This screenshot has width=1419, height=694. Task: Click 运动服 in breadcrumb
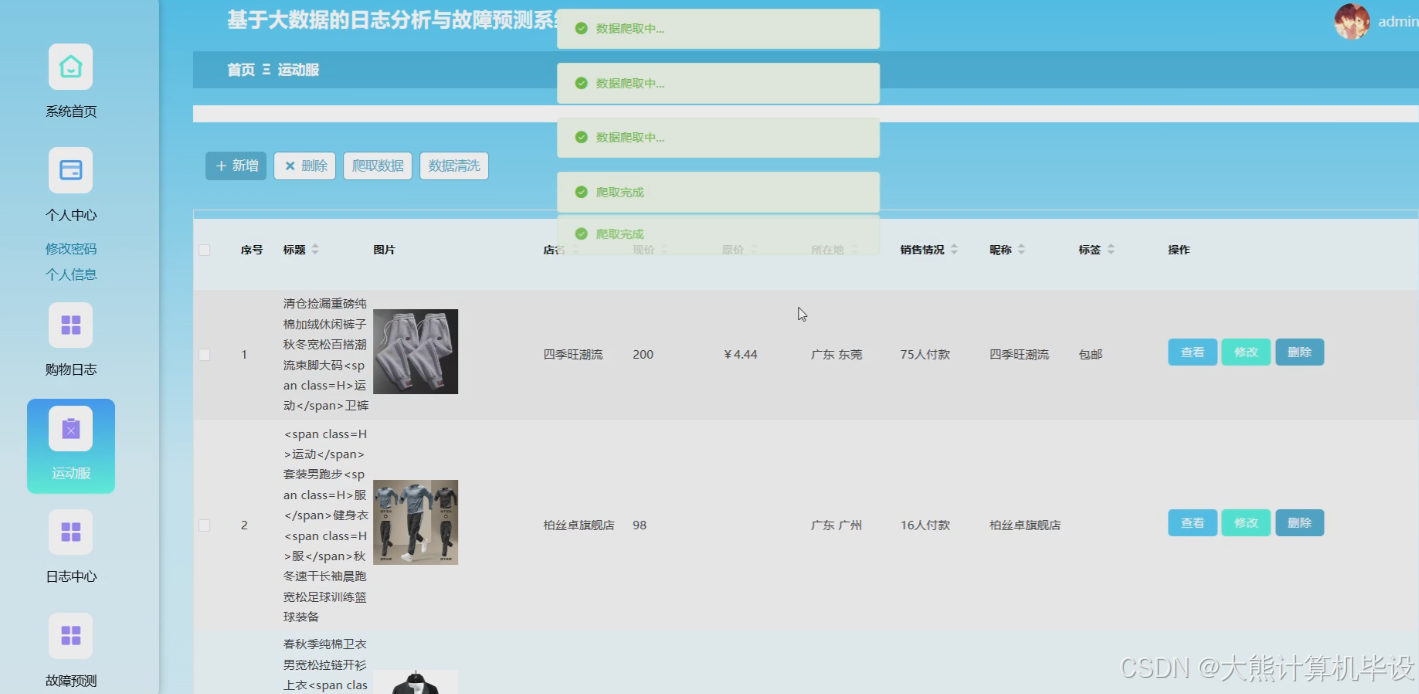298,70
